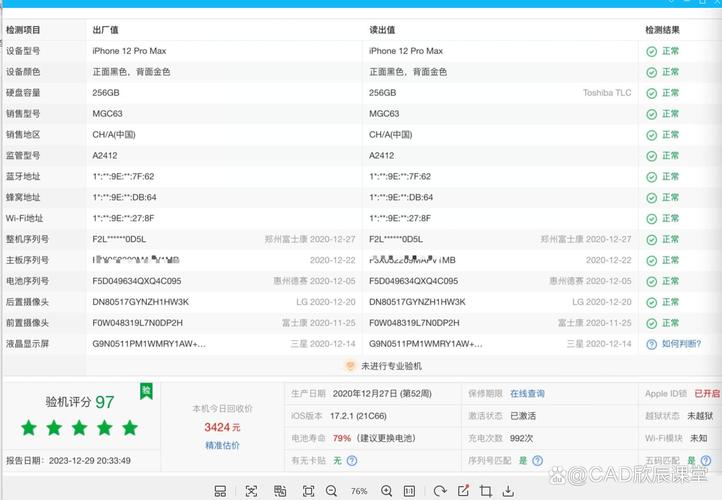
Task: Show image at original 1:1 size
Action: tap(409, 491)
